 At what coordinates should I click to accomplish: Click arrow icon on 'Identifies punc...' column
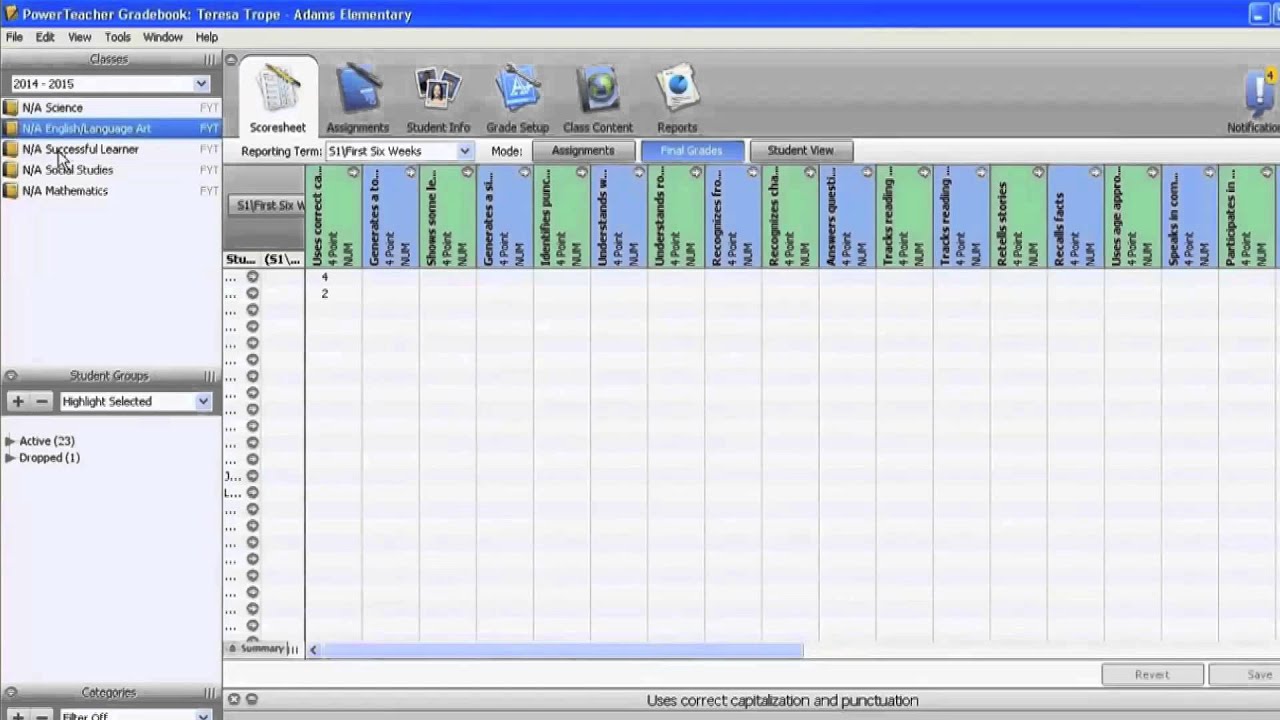[581, 173]
